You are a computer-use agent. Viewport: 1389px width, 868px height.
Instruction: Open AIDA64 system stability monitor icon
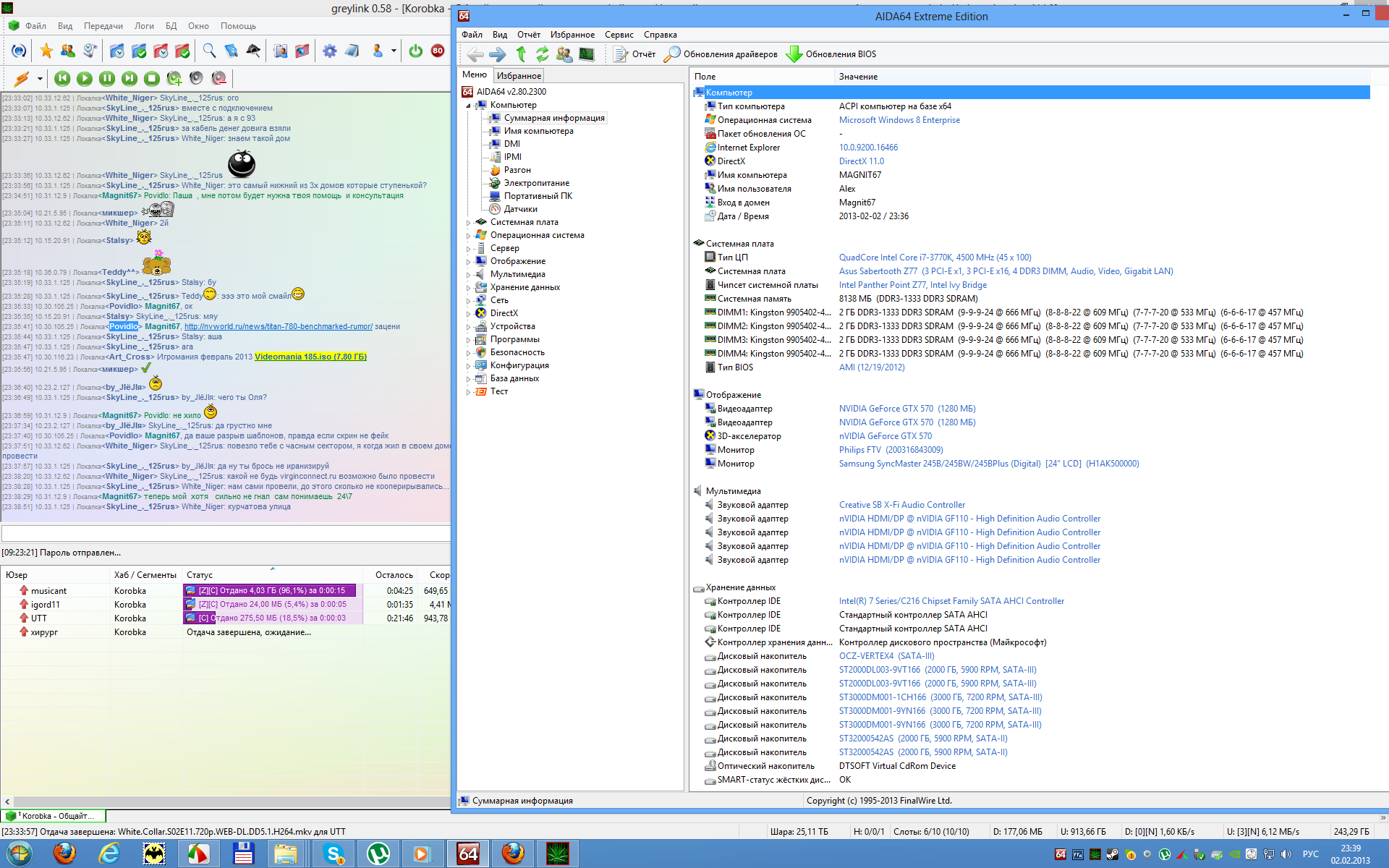tap(587, 54)
